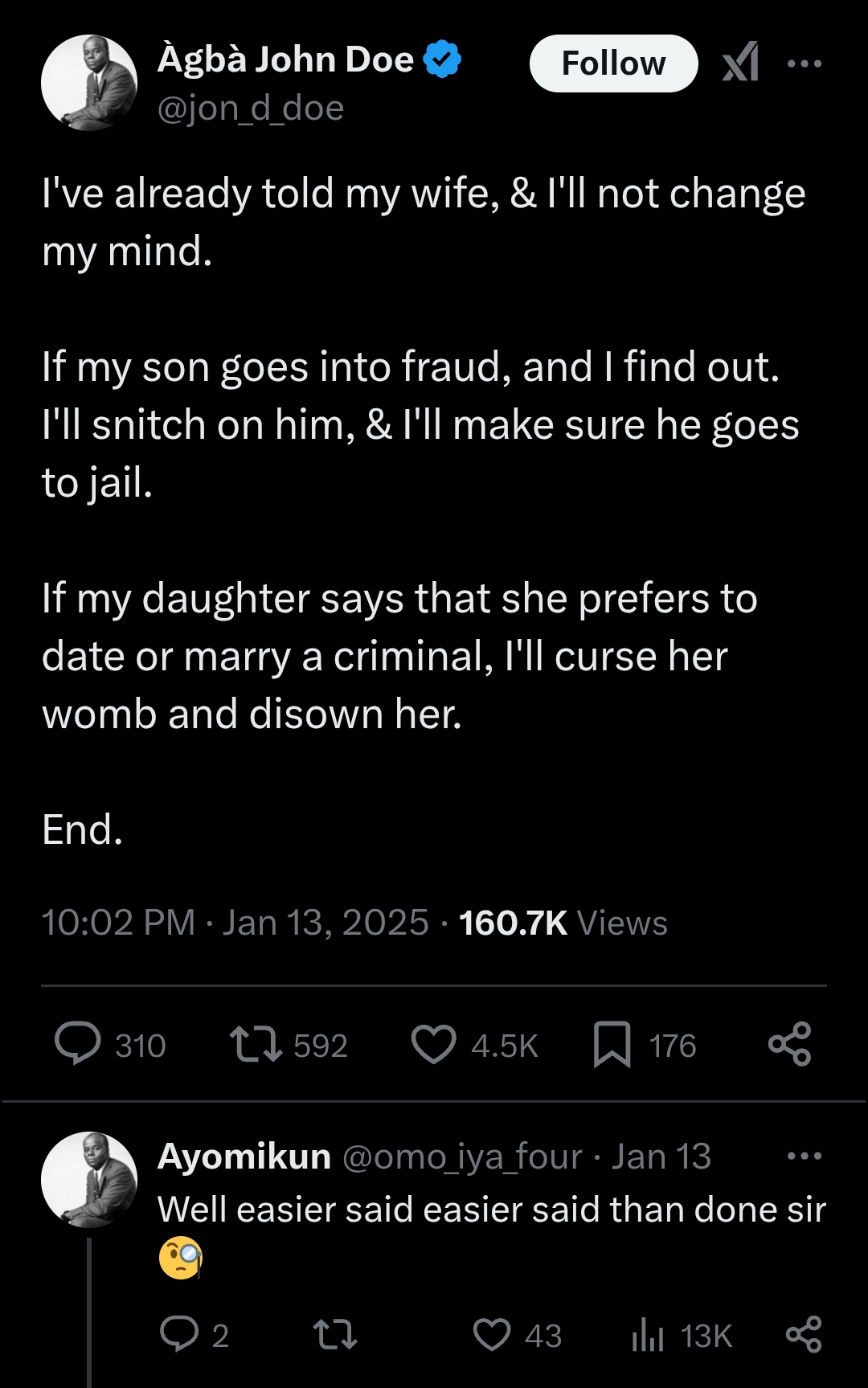This screenshot has height=1388, width=868.
Task: Repost the main post
Action: [x=256, y=1044]
